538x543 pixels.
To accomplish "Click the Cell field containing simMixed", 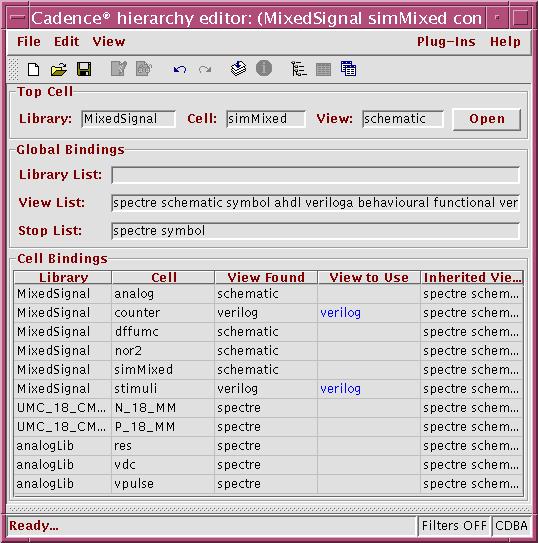I will click(266, 119).
